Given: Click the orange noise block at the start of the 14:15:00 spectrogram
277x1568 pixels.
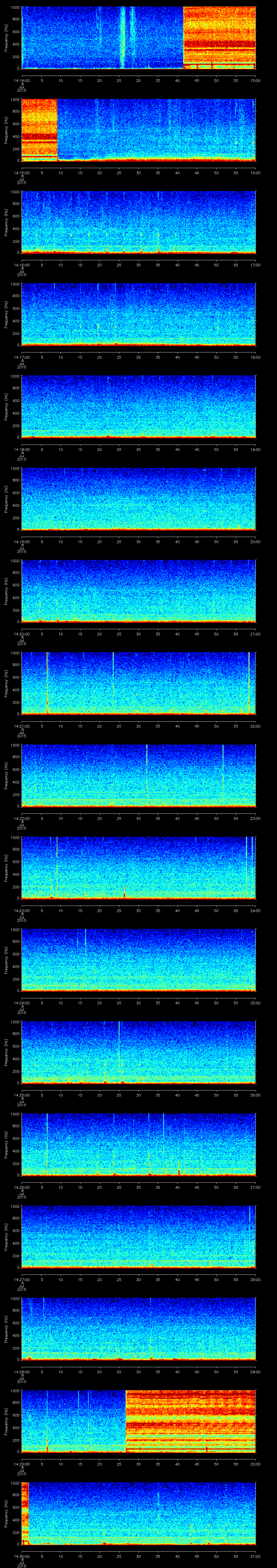Looking at the screenshot, I should (x=39, y=130).
